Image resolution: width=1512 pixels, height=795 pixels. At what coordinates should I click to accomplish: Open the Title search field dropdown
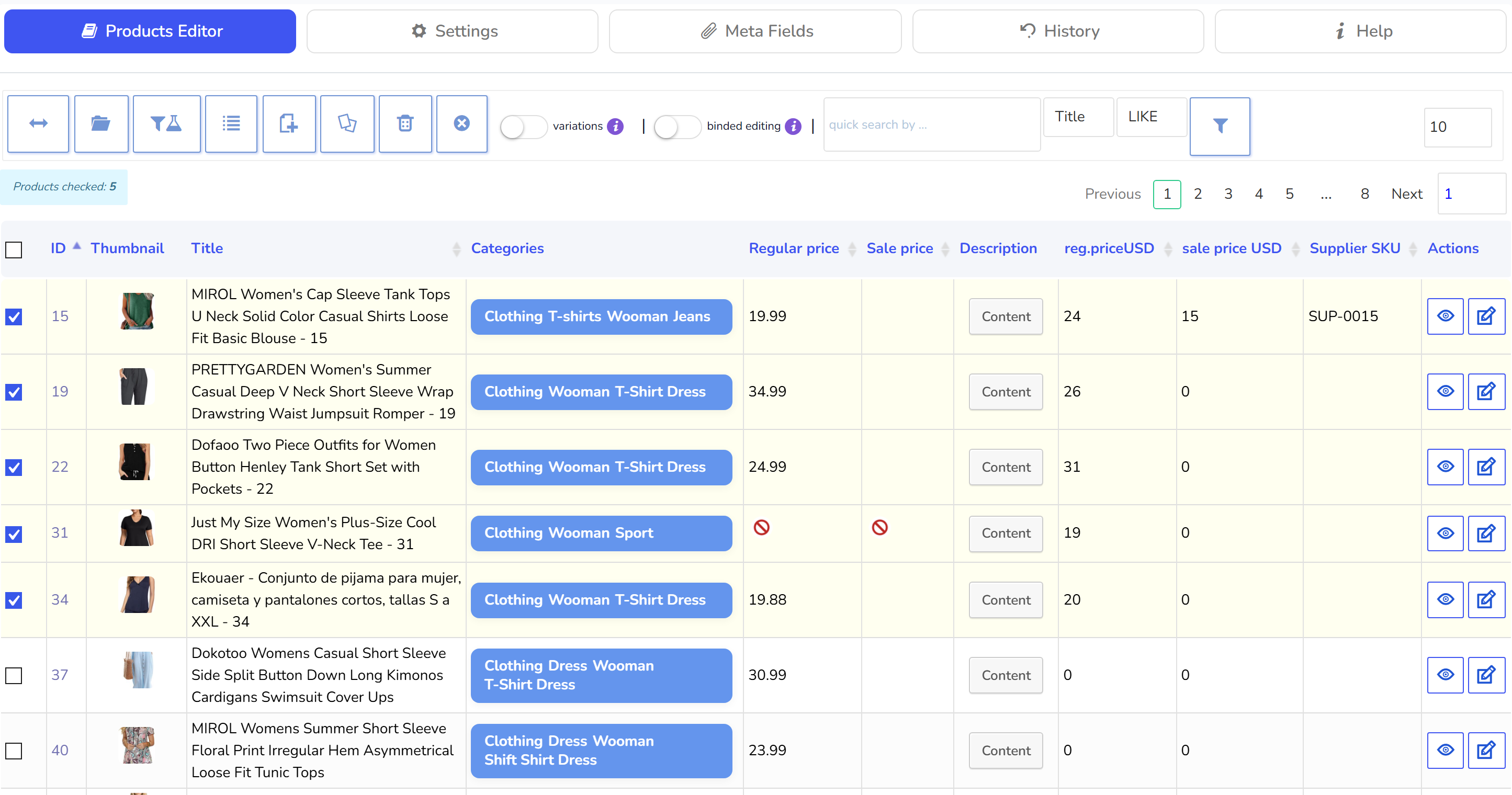pos(1078,117)
